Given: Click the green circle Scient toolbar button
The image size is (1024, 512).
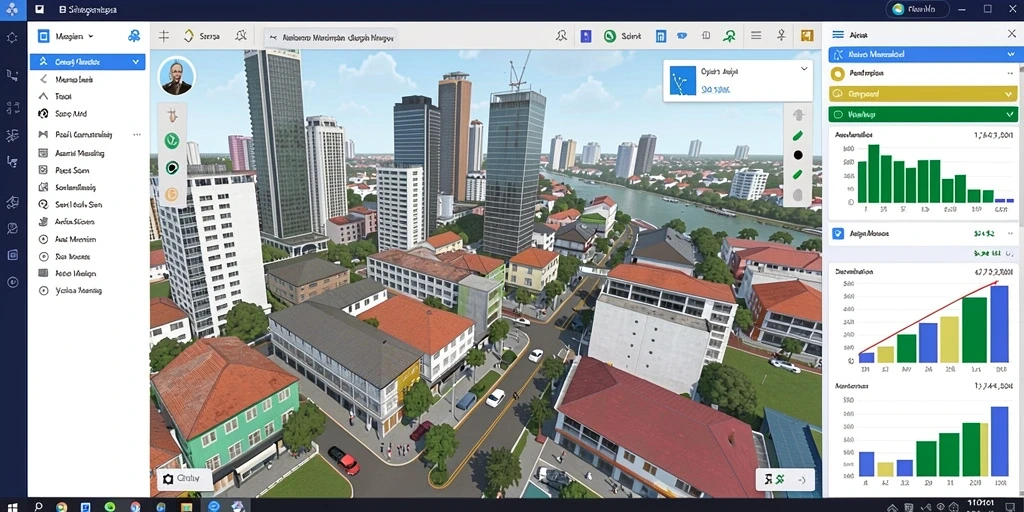Looking at the screenshot, I should click(x=622, y=37).
